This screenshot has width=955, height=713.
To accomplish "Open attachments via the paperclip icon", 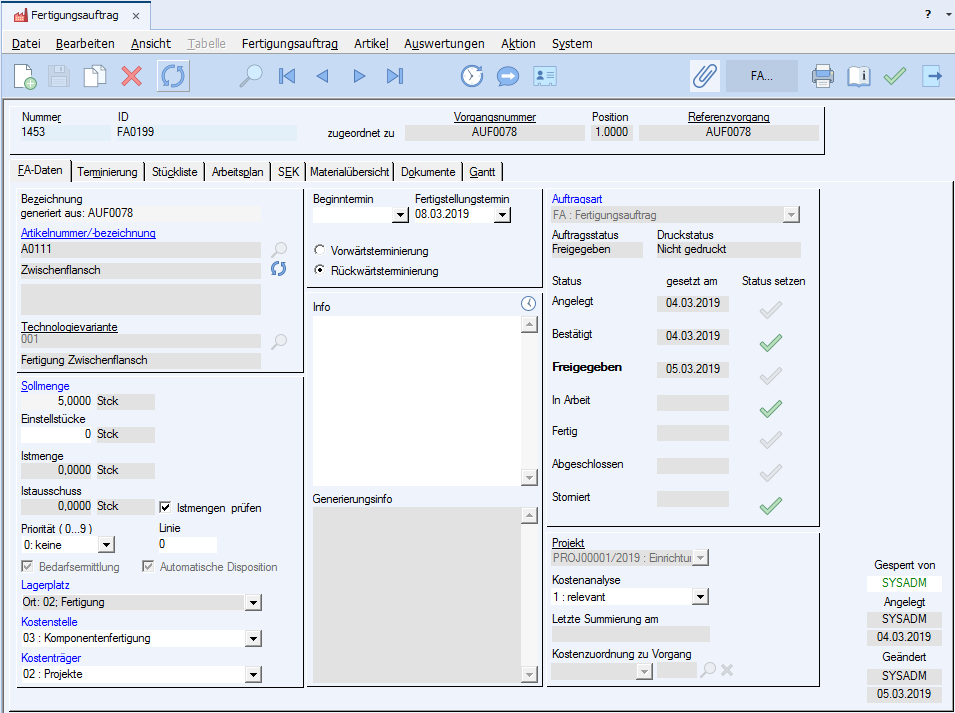I will [705, 76].
